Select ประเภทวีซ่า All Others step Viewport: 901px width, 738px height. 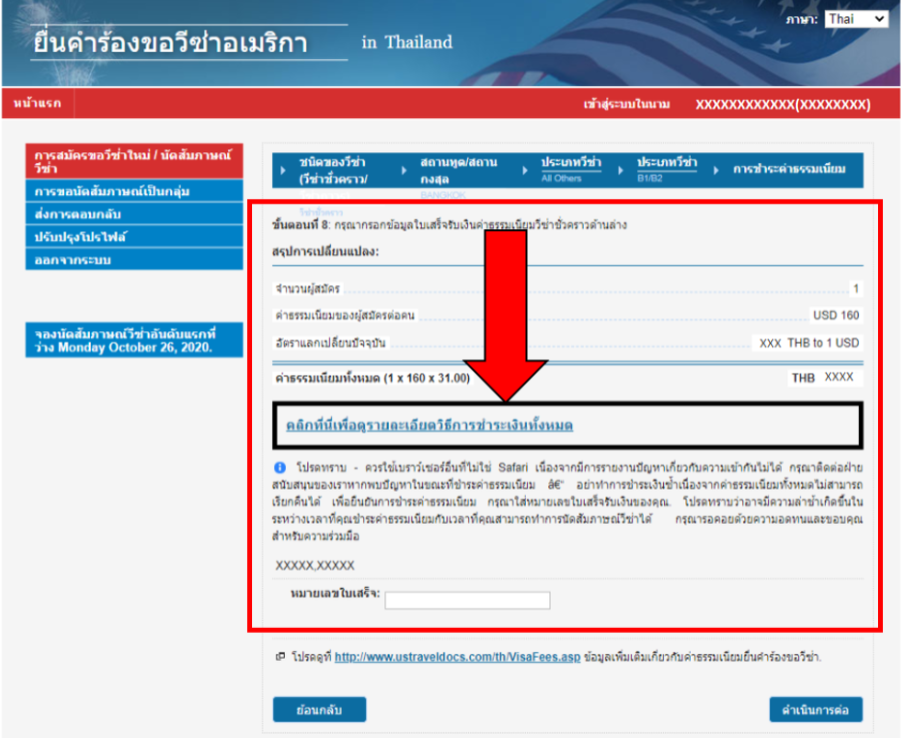(571, 169)
